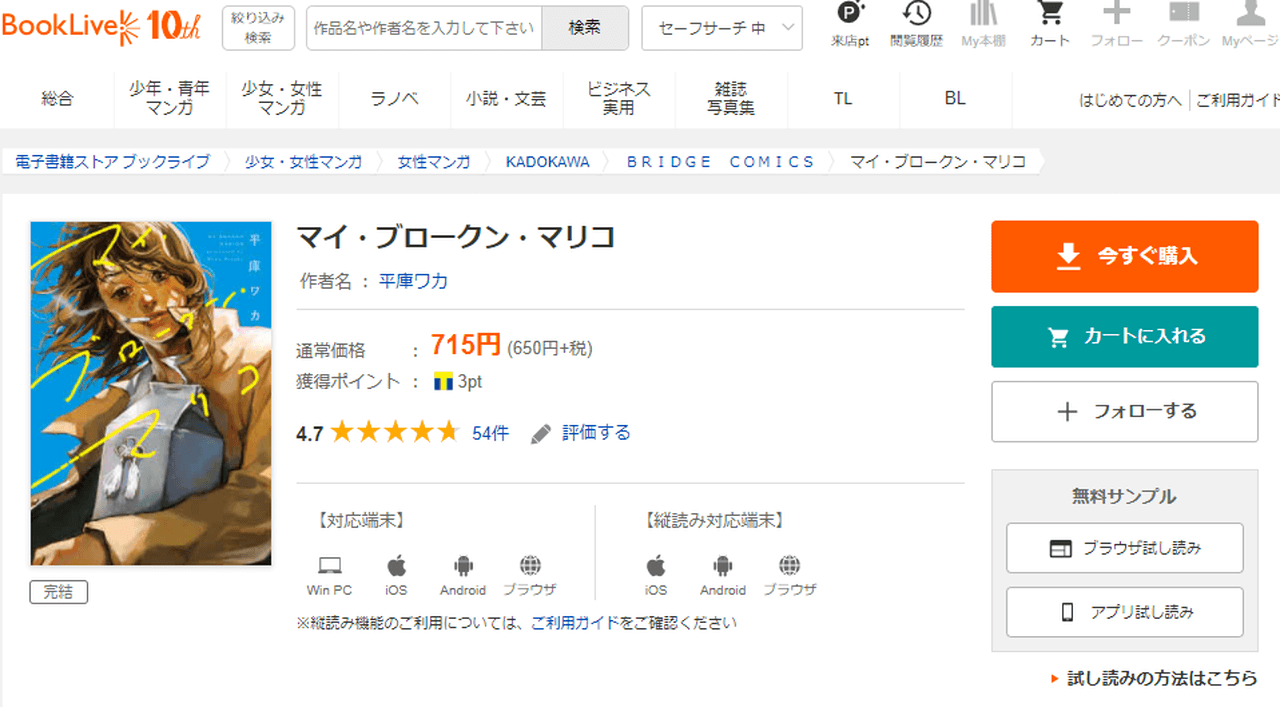
Task: Follow the title with フォローする button
Action: click(x=1124, y=411)
